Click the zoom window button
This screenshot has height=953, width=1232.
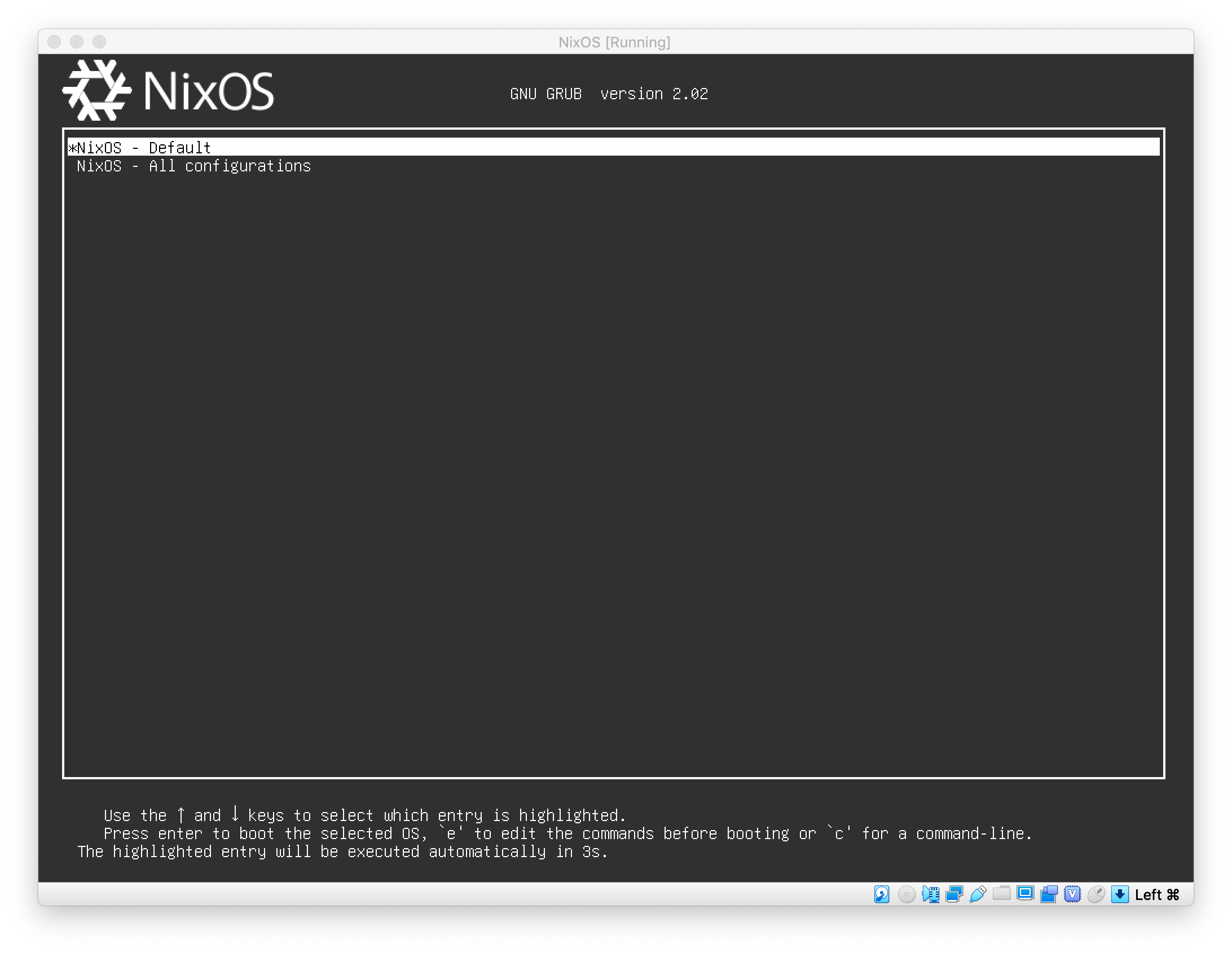pos(99,42)
